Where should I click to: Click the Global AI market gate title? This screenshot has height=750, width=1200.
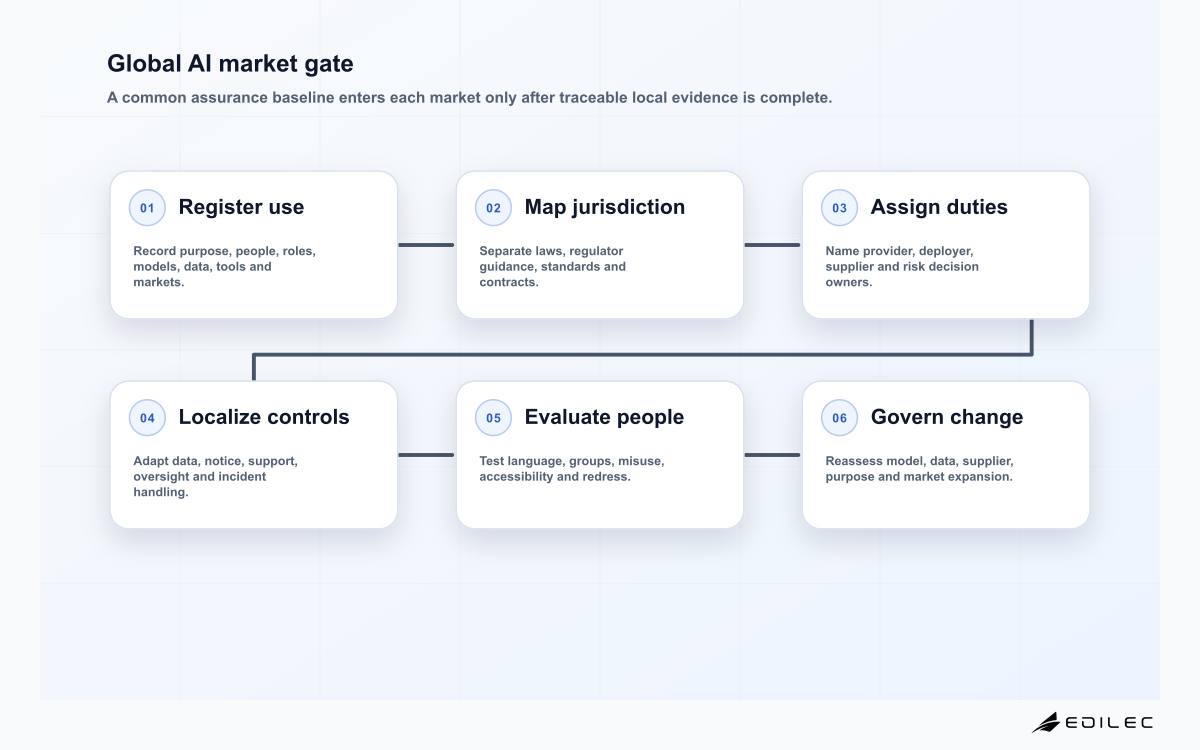[x=230, y=64]
